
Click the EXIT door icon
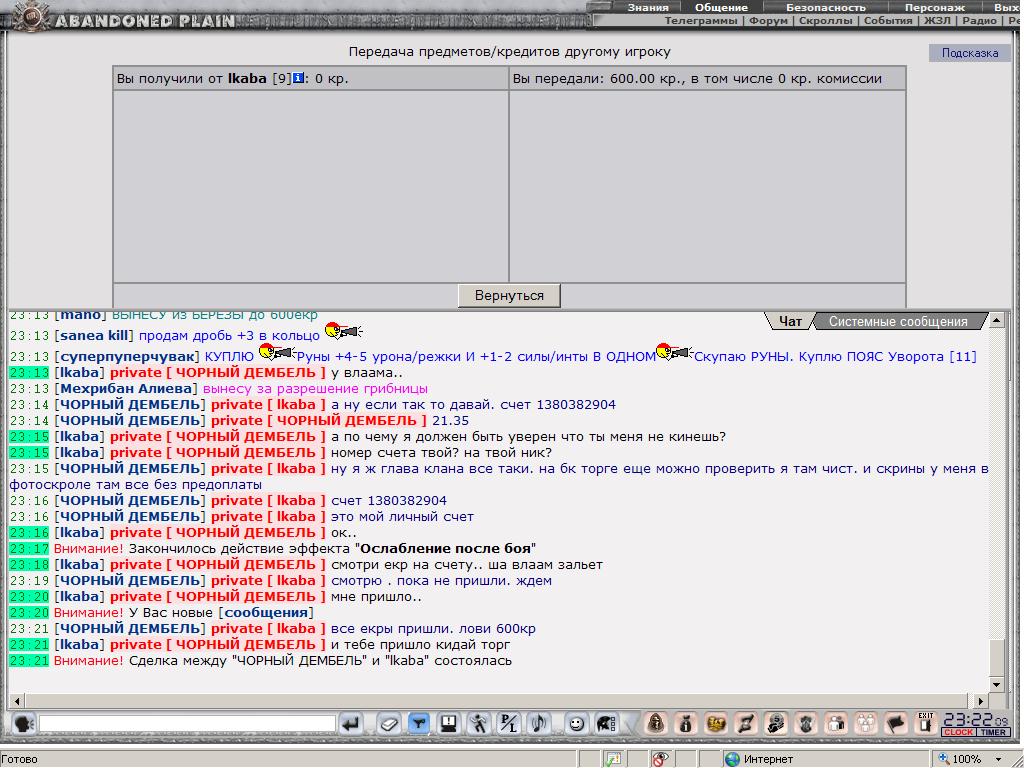click(x=925, y=723)
